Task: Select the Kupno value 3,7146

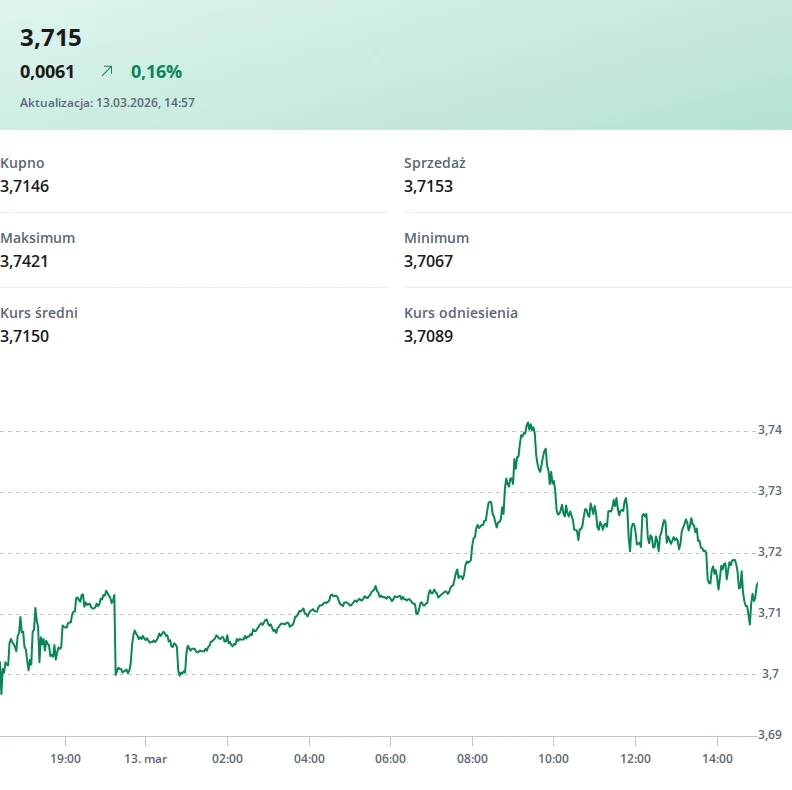Action: coord(25,186)
